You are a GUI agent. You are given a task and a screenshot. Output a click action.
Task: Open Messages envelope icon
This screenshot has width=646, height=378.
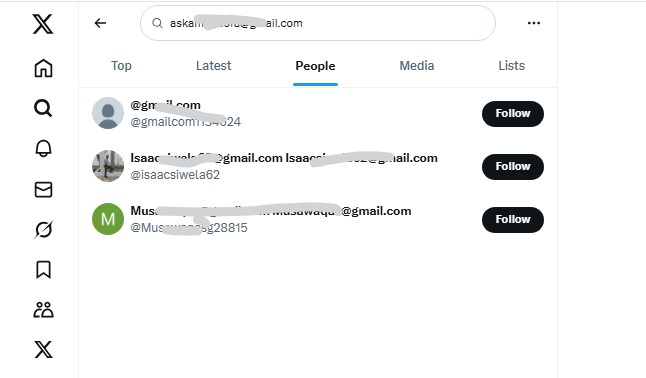coord(43,190)
